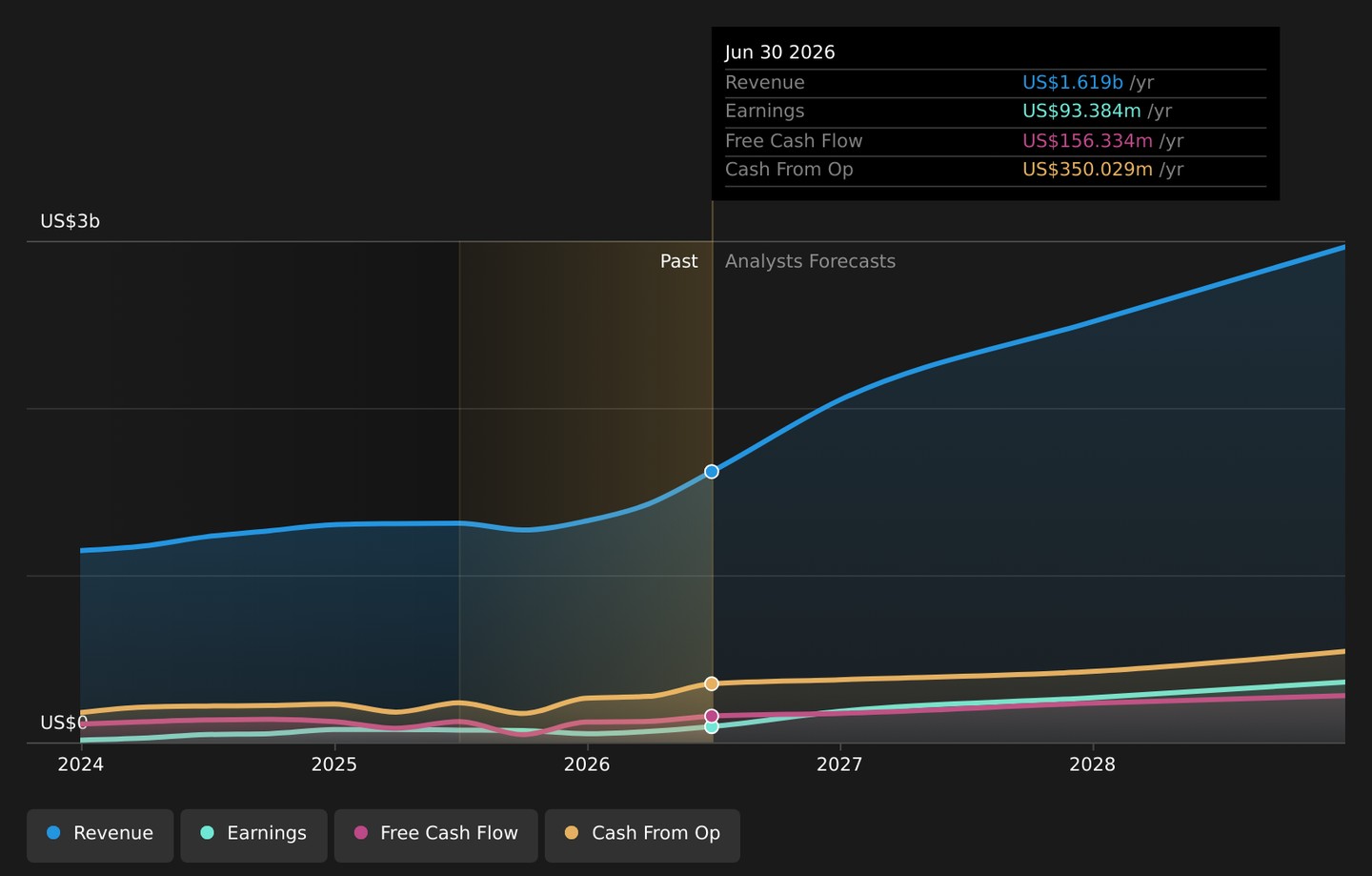Click the 'Free Cash Flow' label in tooltip
The height and width of the screenshot is (876, 1372).
click(794, 141)
